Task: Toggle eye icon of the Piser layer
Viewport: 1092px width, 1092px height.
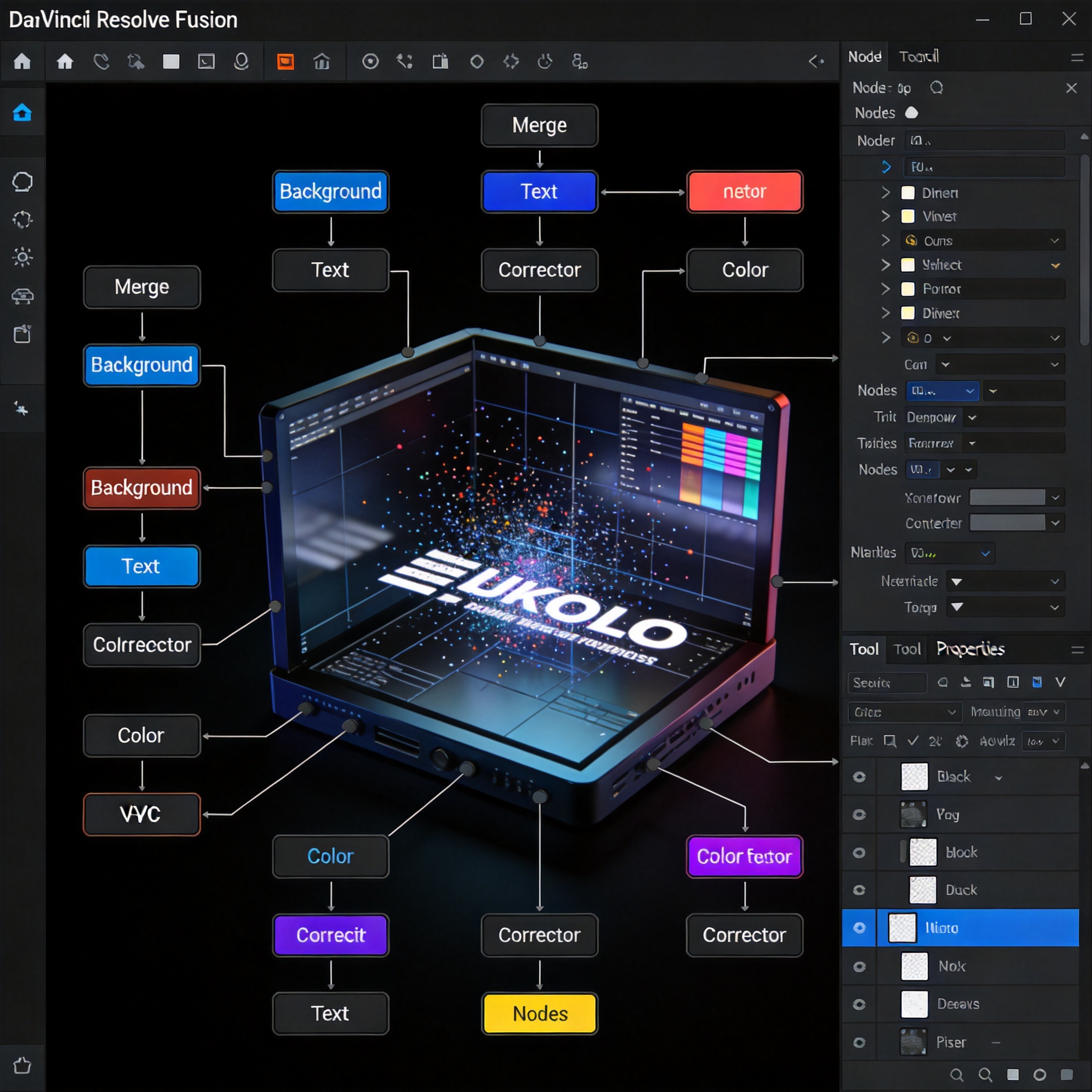Action: point(859,1042)
